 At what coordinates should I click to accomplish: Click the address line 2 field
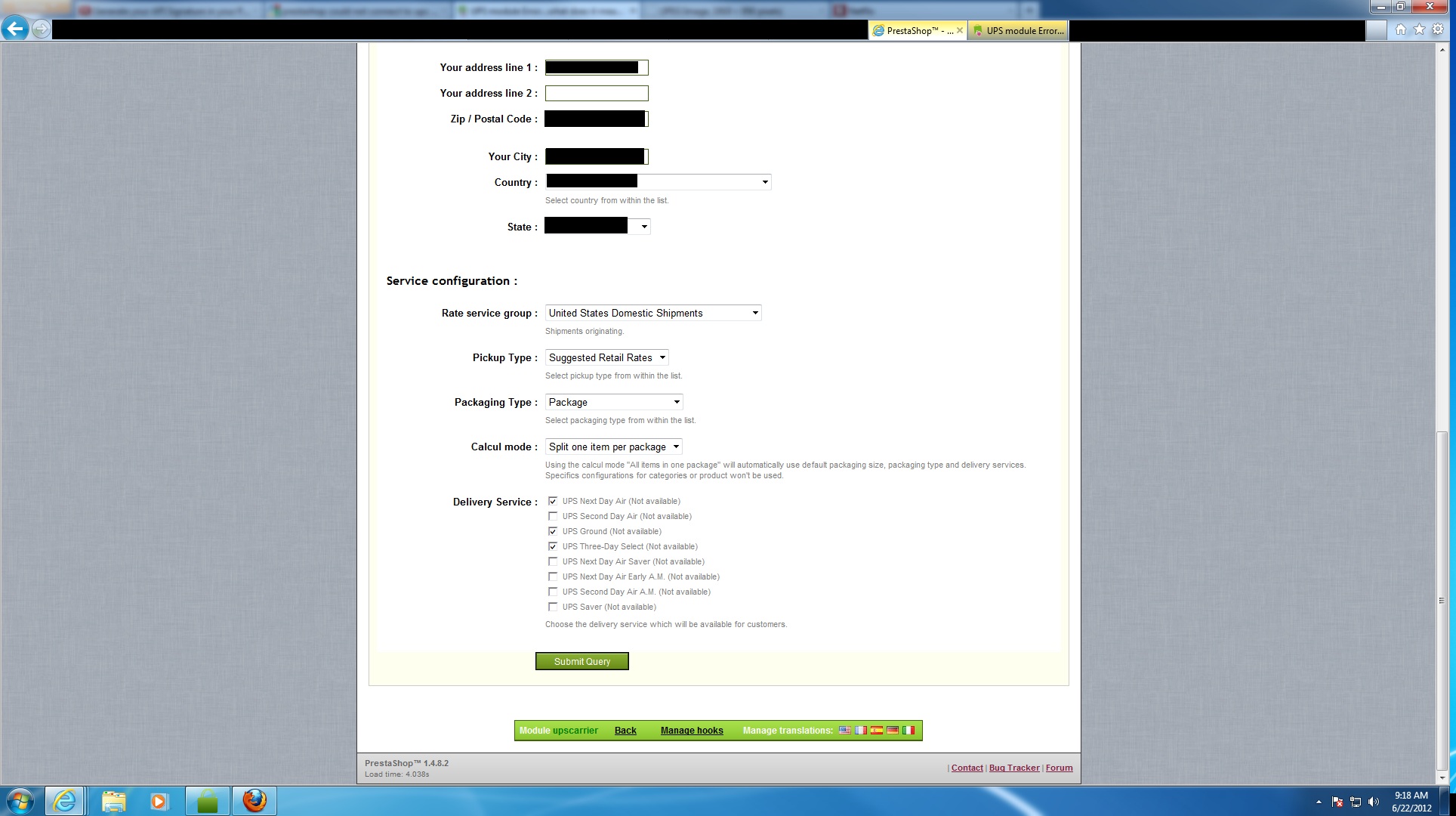pos(596,93)
